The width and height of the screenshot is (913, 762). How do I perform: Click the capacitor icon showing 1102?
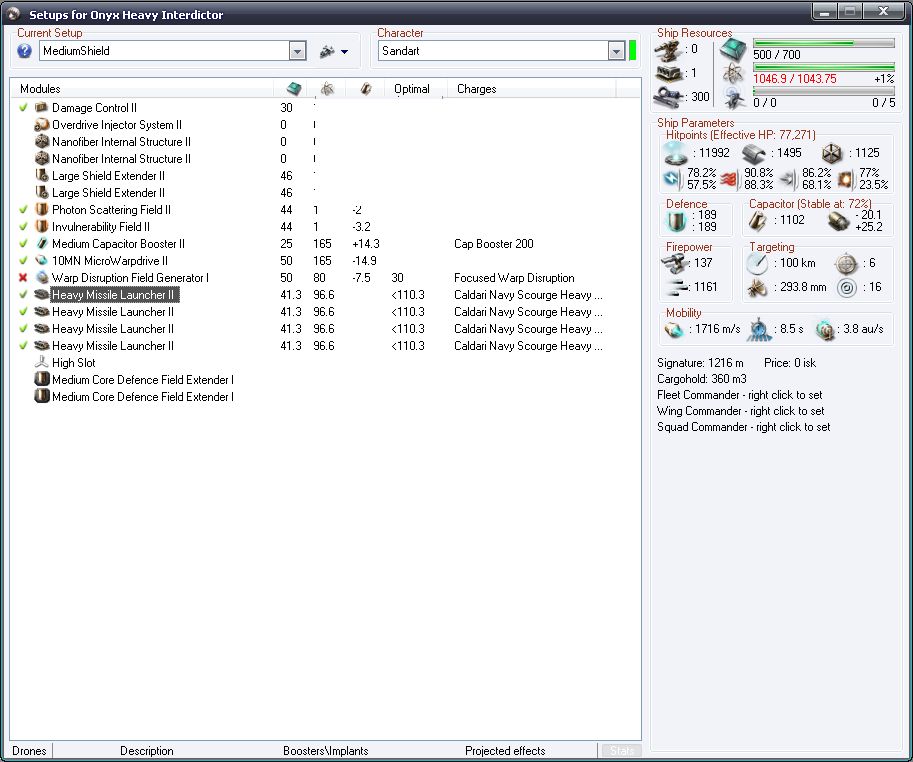pos(758,221)
